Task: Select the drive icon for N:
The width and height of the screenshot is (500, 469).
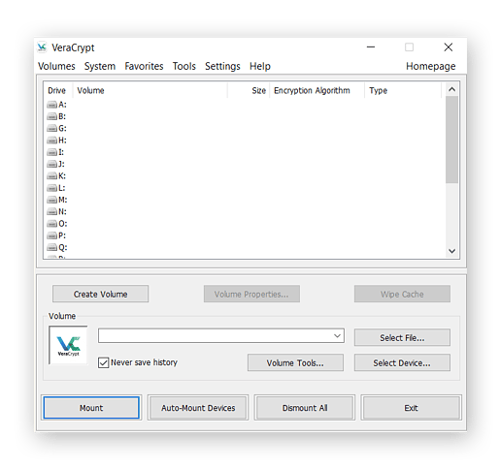Action: click(52, 212)
